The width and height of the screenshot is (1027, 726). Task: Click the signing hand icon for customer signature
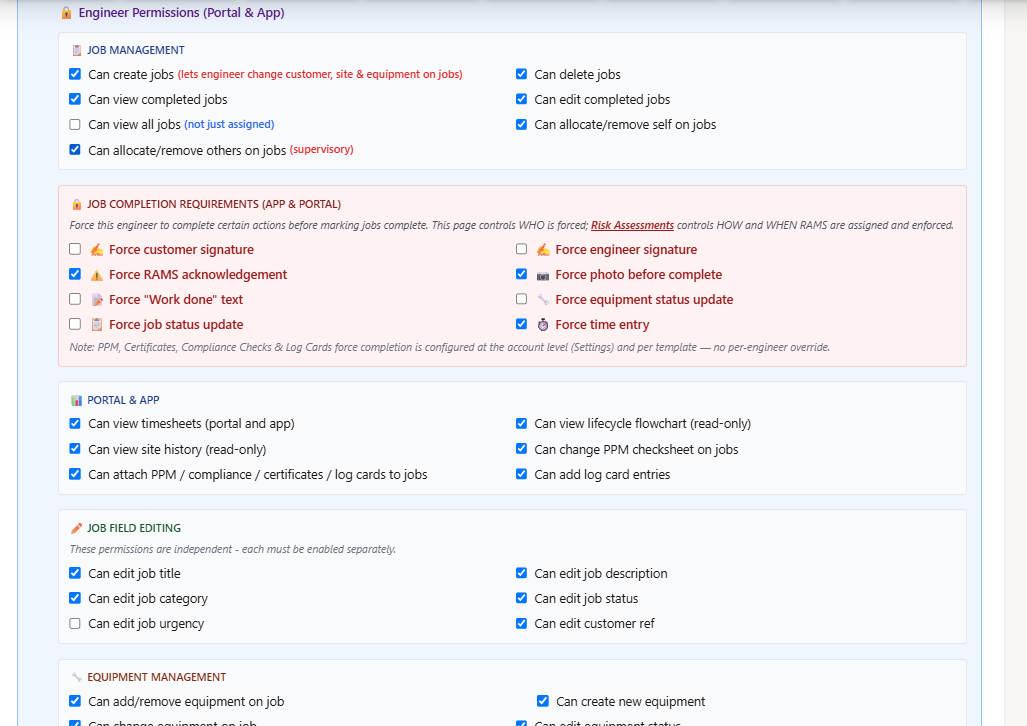(x=97, y=250)
